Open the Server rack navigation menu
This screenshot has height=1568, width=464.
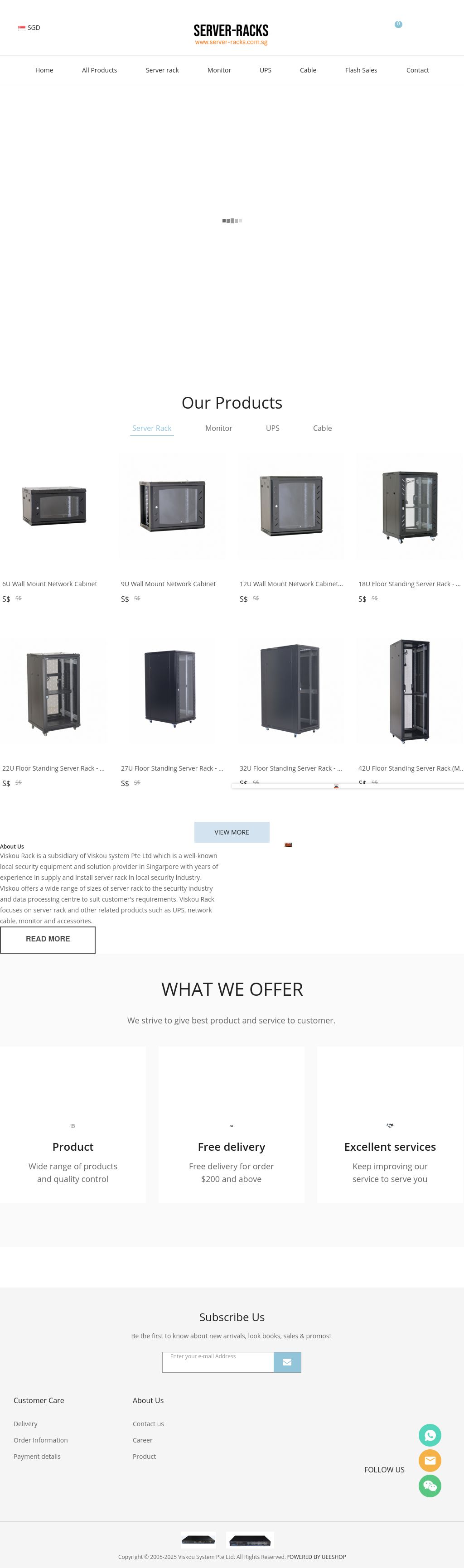coord(162,70)
